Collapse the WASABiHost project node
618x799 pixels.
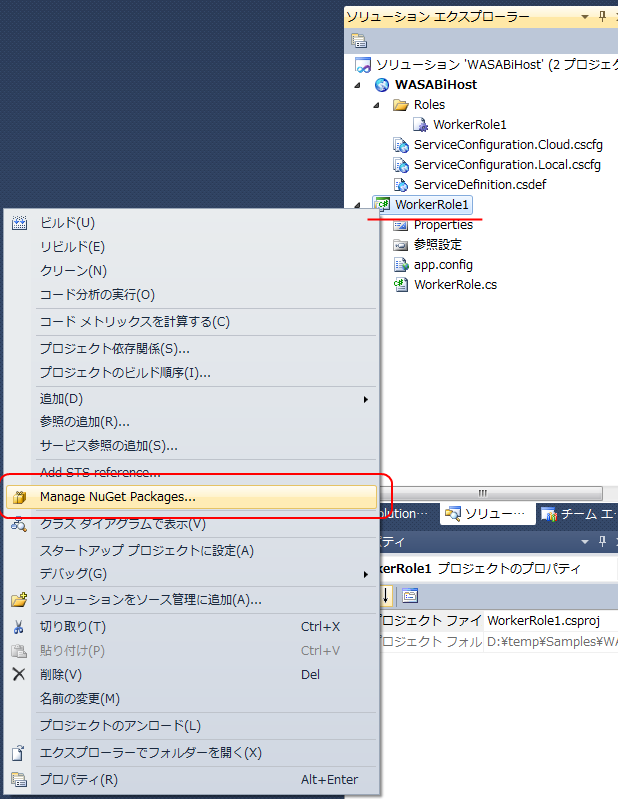tap(358, 85)
